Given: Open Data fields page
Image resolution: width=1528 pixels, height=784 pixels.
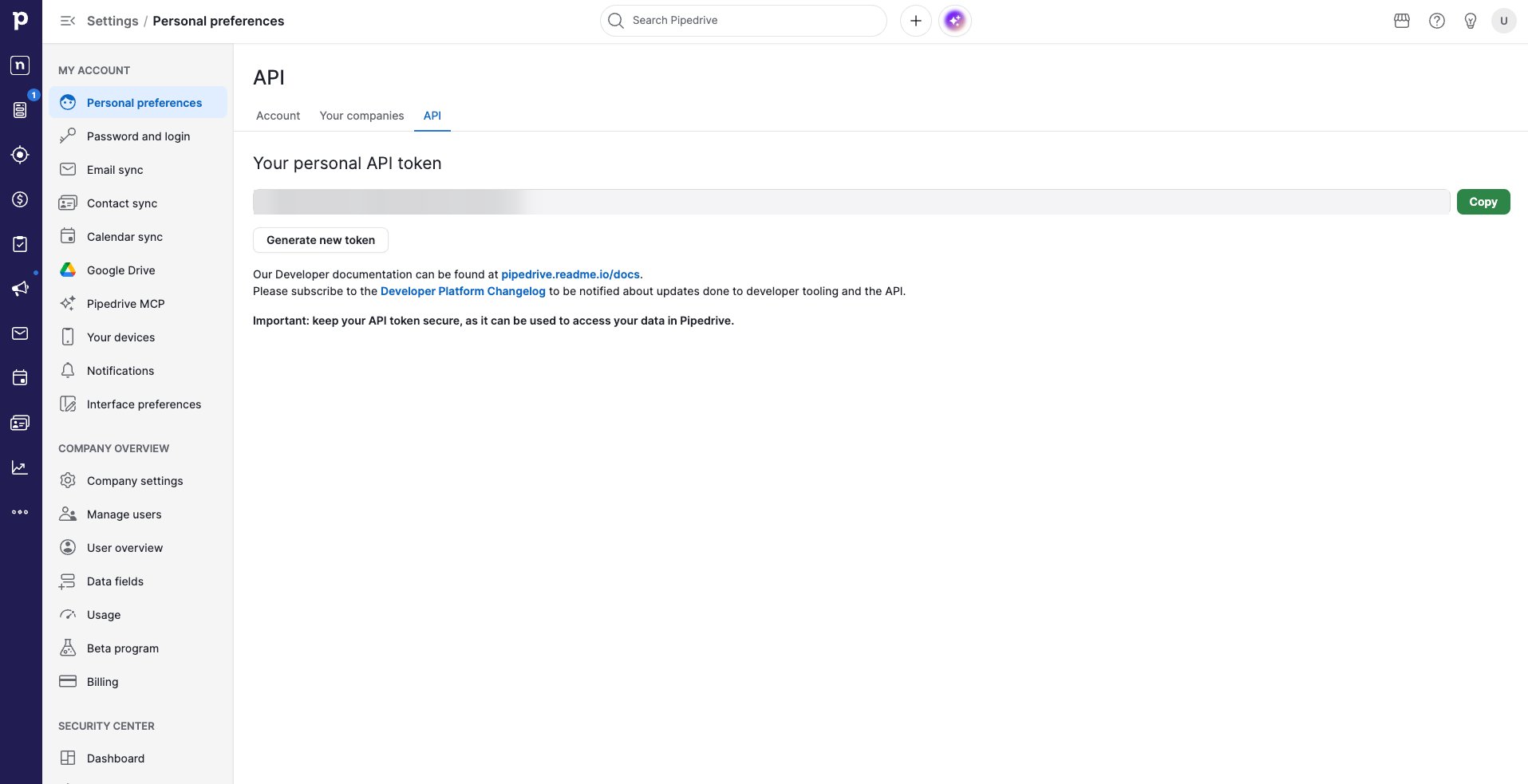Looking at the screenshot, I should 138,581.
